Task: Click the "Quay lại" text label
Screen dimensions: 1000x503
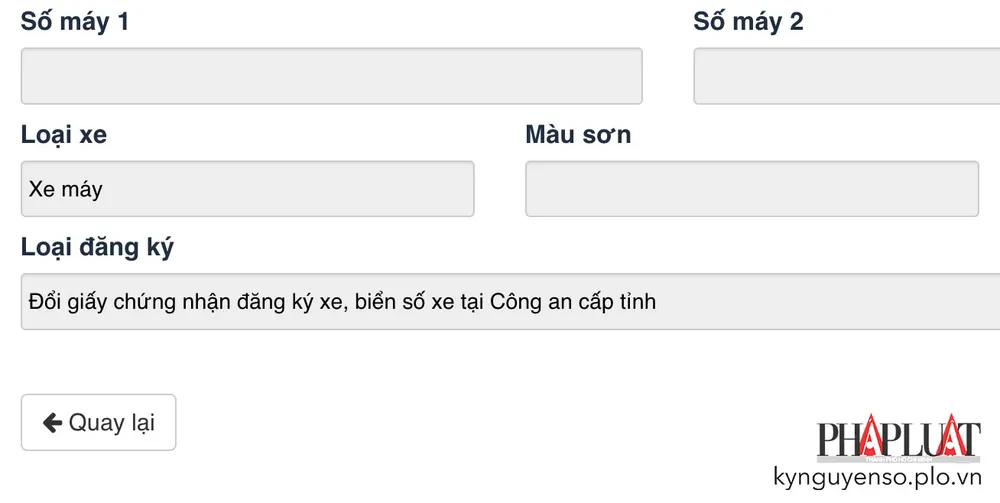Action: [111, 423]
